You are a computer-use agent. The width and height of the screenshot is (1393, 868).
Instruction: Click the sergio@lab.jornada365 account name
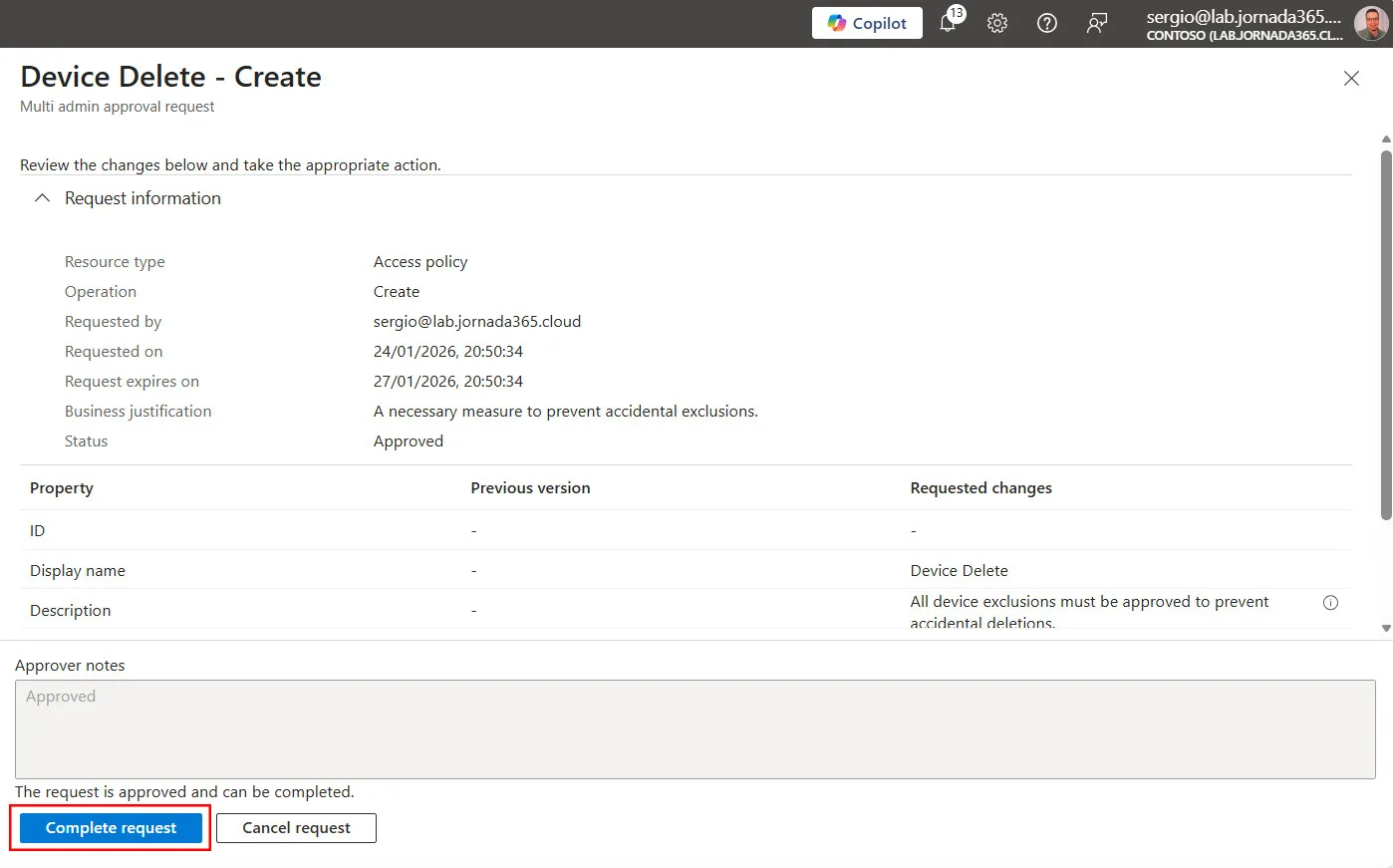pyautogui.click(x=1244, y=16)
